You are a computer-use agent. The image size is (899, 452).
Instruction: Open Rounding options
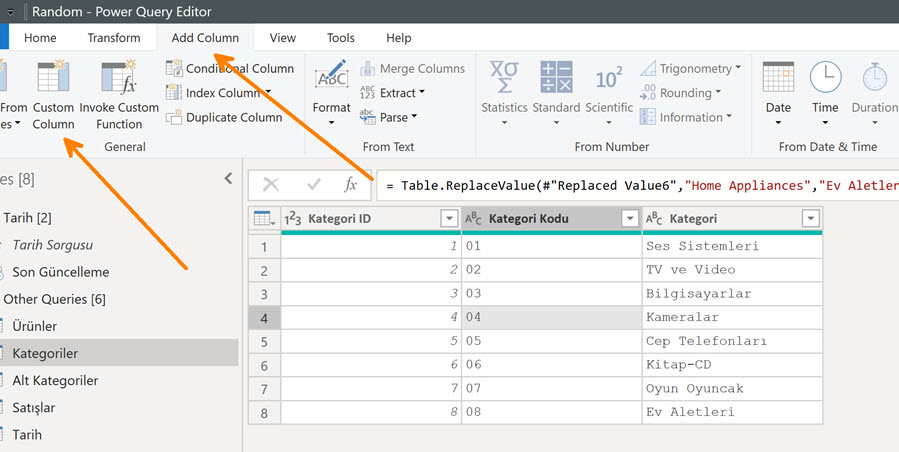(x=681, y=93)
